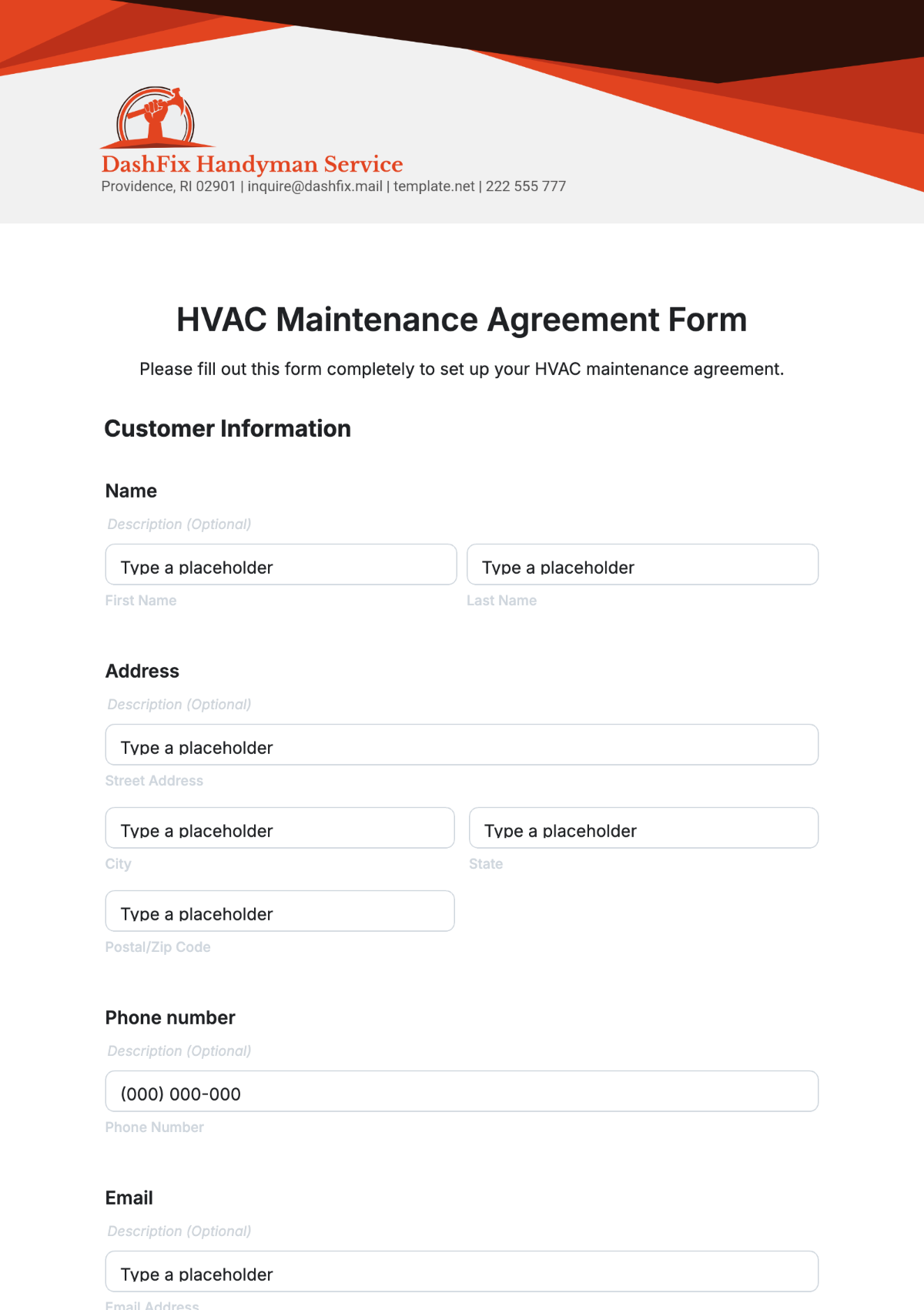Click the 'Please fill out this form completely' instruction
The image size is (924, 1310).
(462, 370)
